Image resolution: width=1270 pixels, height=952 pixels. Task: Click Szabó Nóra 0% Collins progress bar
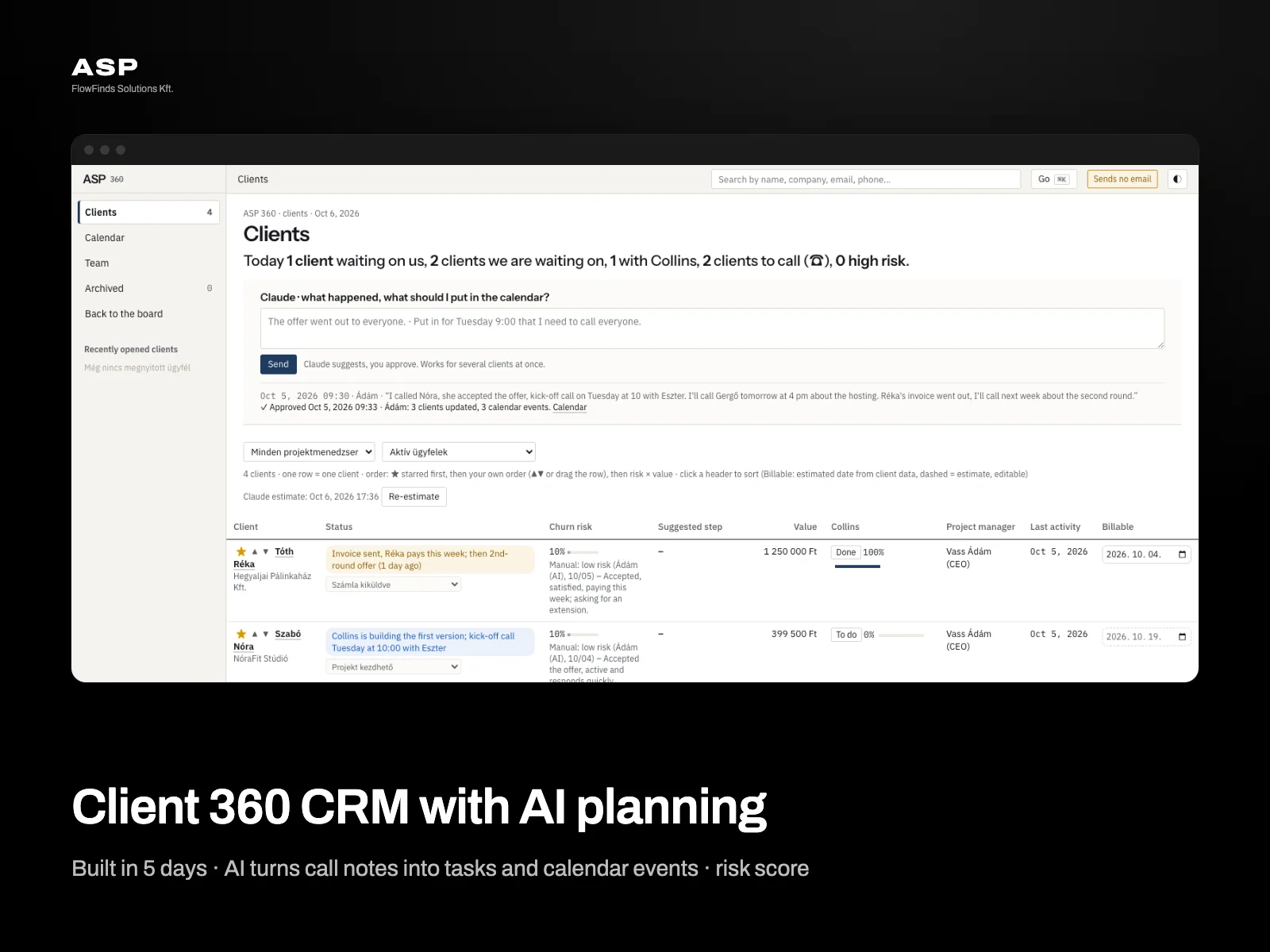click(x=901, y=635)
